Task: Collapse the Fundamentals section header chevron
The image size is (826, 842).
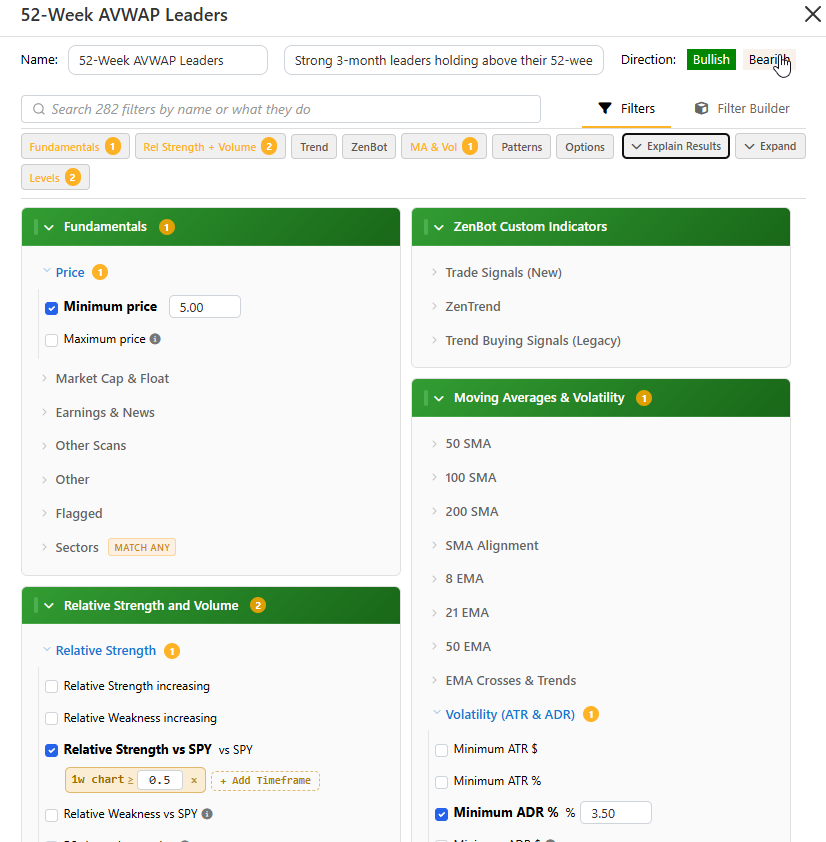Action: click(49, 227)
